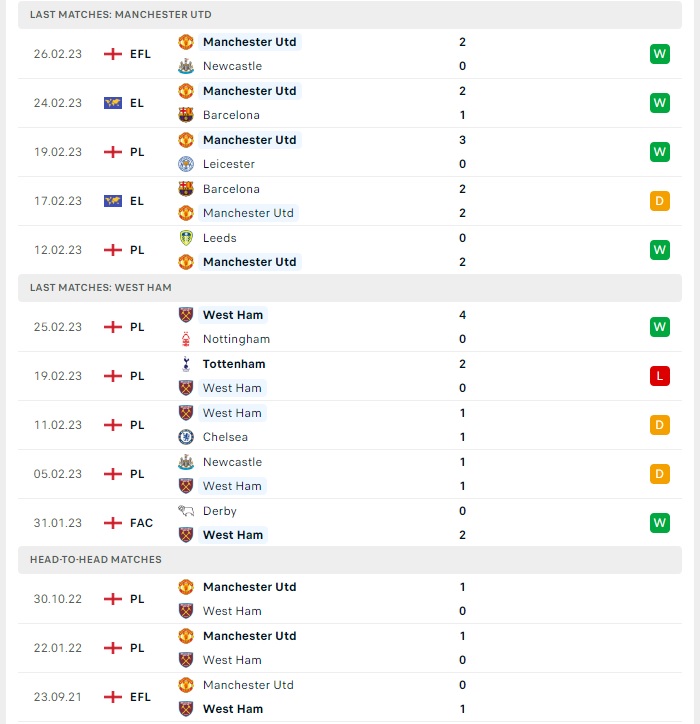Image resolution: width=700 pixels, height=724 pixels.
Task: Open the Last Matches: West Ham header
Action: [350, 288]
